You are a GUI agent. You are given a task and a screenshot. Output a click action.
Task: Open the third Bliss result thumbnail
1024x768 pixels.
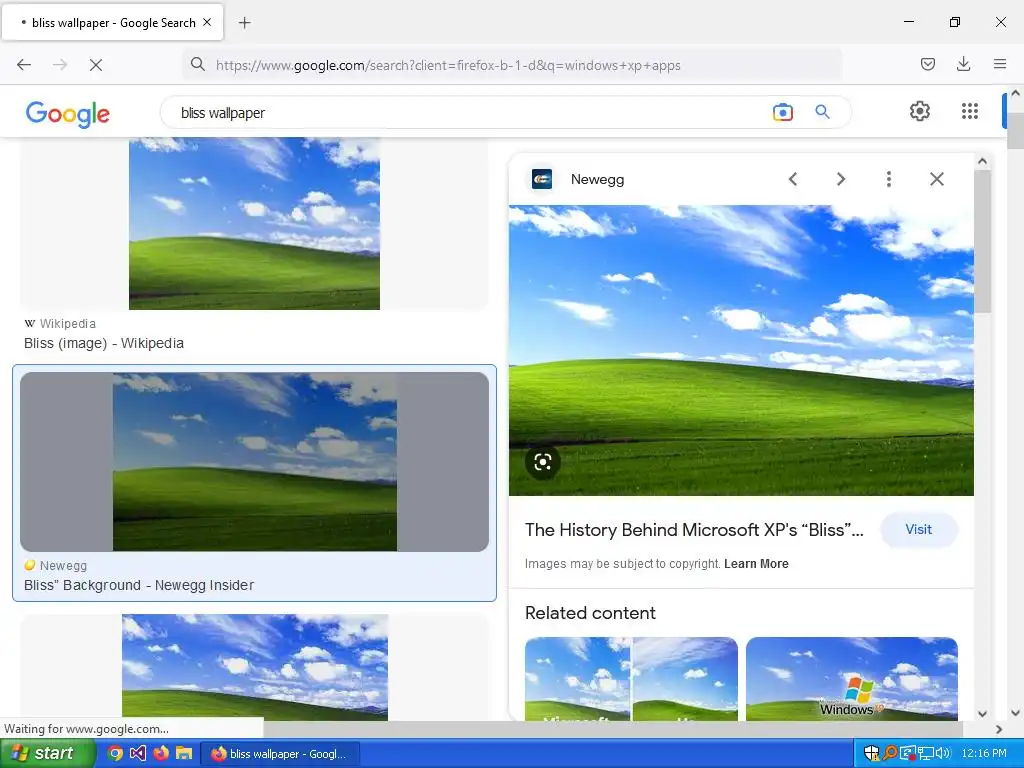click(255, 667)
